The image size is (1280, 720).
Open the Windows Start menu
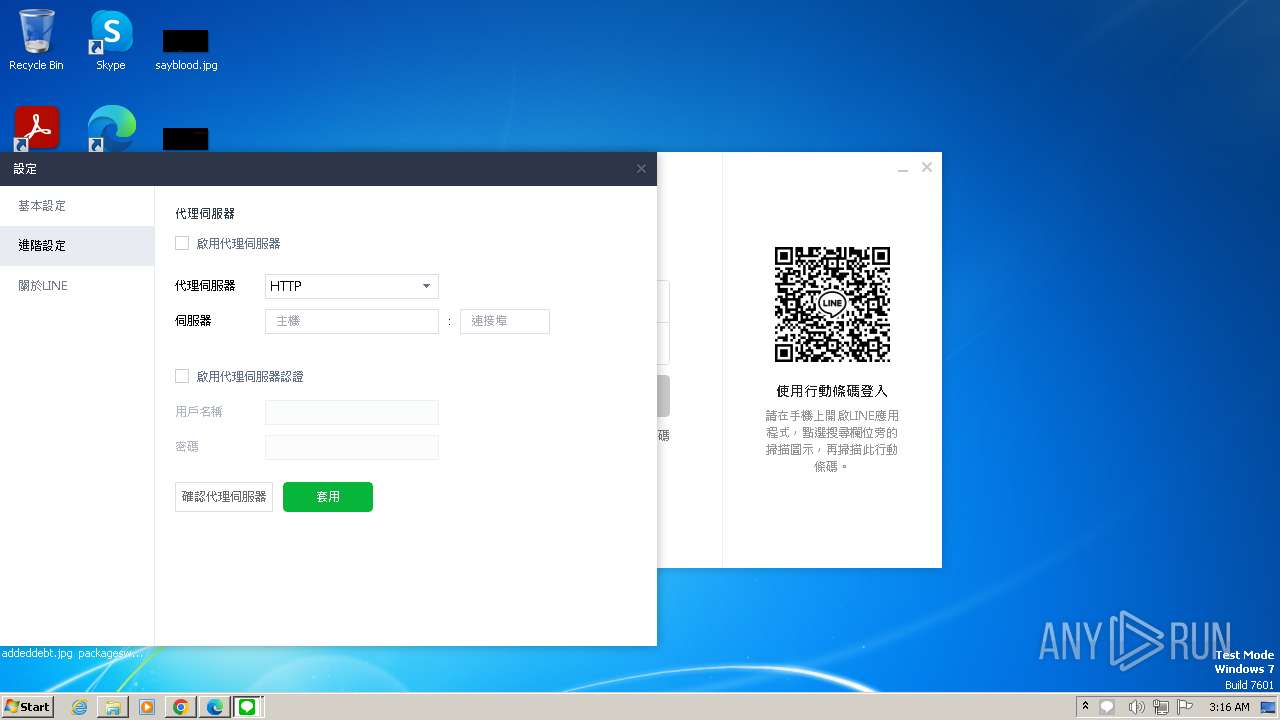pos(27,706)
